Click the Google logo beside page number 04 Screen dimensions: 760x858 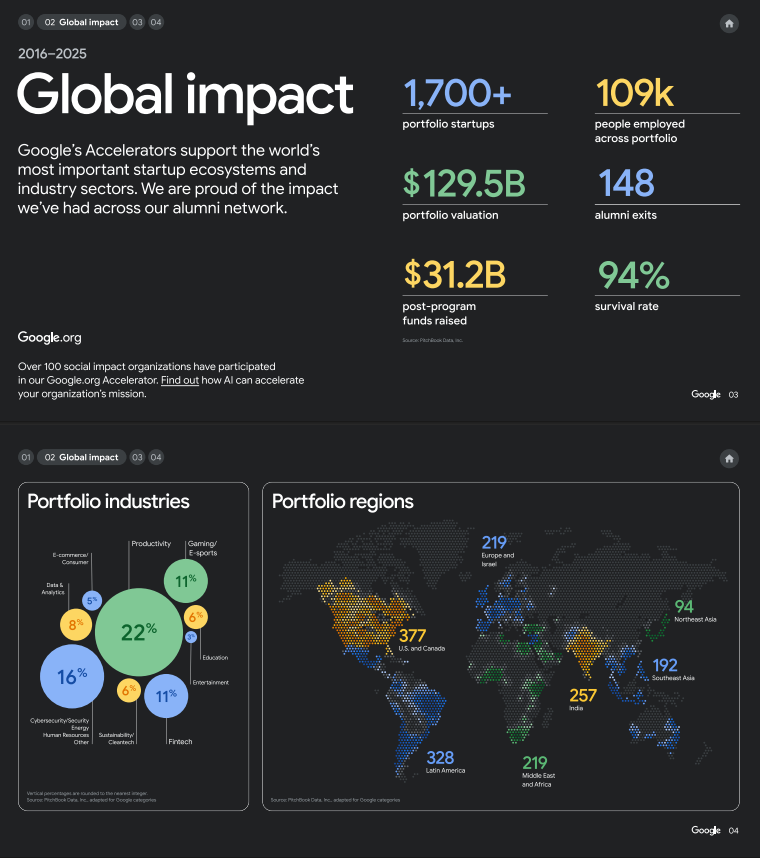(706, 831)
